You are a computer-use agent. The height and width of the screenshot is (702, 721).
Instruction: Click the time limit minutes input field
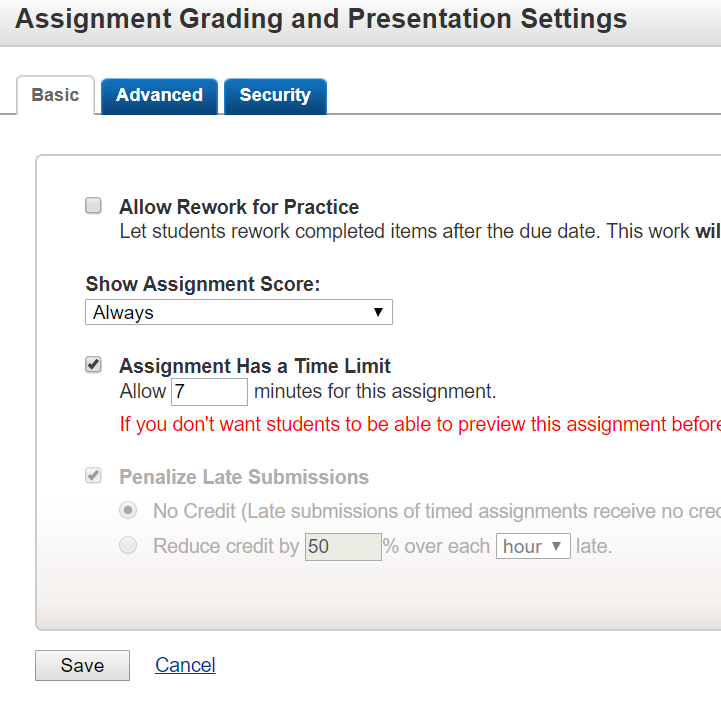(x=209, y=391)
